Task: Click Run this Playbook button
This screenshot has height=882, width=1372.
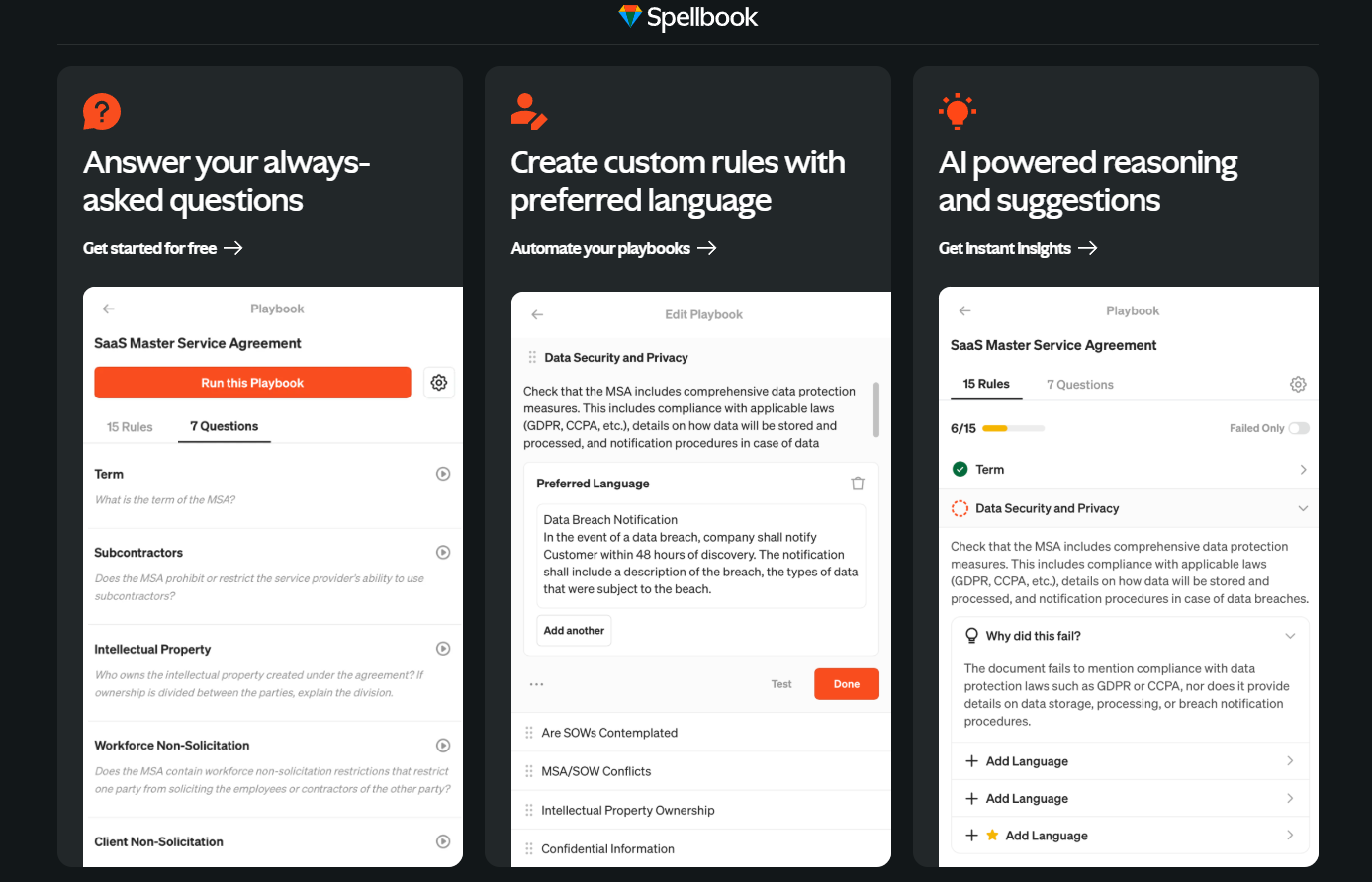Action: 252,383
